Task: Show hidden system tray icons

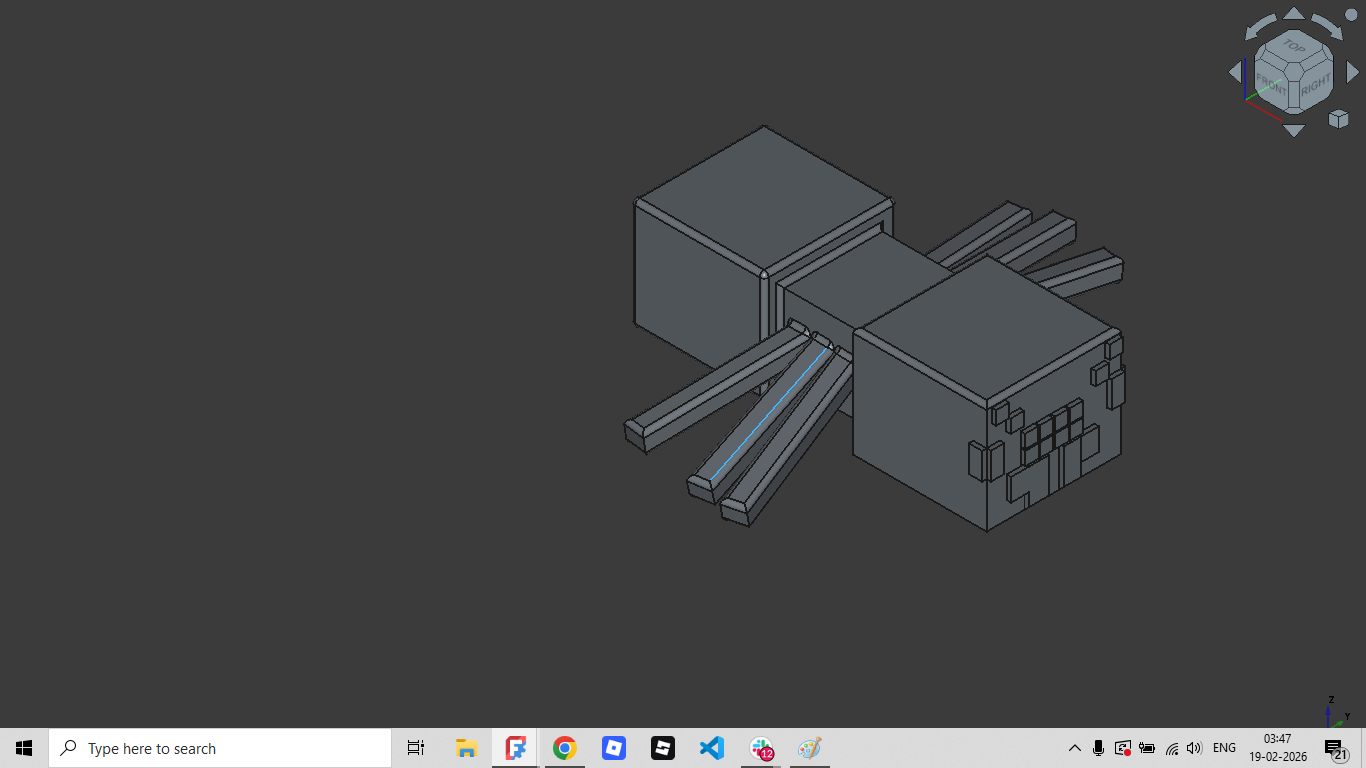Action: 1075,748
